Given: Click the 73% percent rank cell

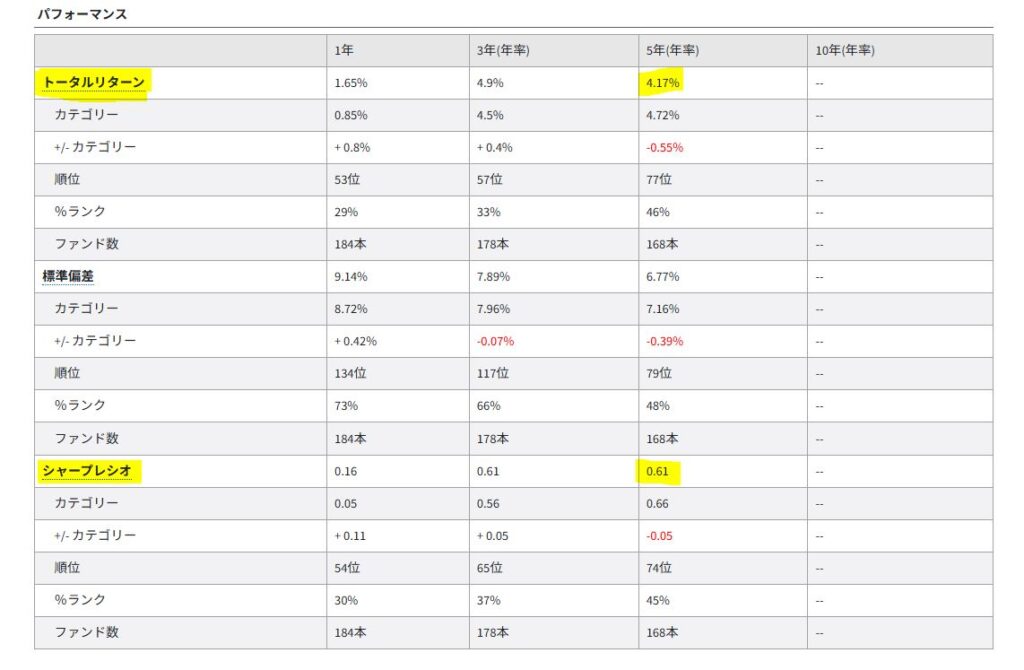Looking at the screenshot, I should (x=346, y=405).
